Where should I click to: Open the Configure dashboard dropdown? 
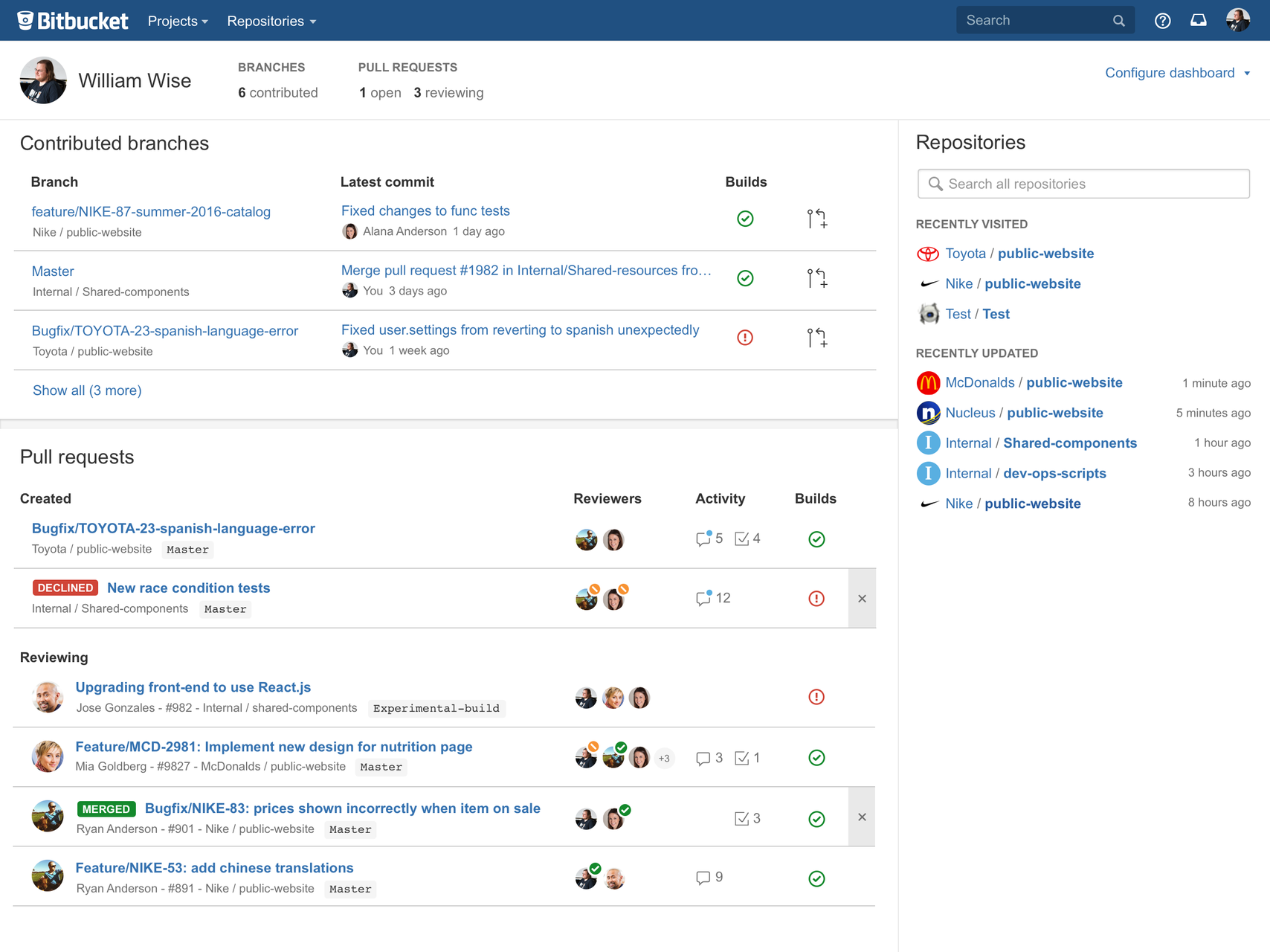1169,73
